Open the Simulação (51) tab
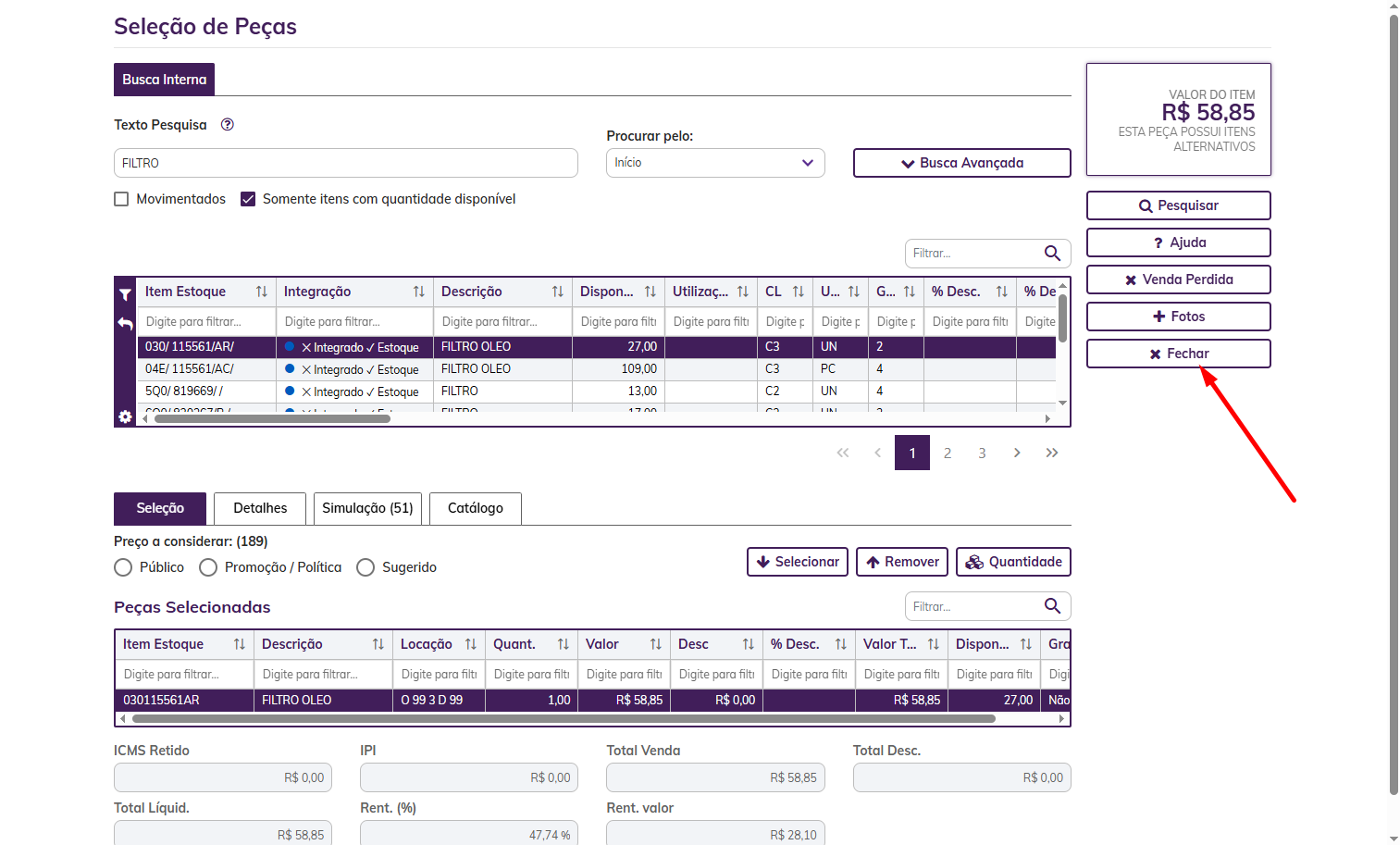Viewport: 1400px width, 845px height. (367, 508)
